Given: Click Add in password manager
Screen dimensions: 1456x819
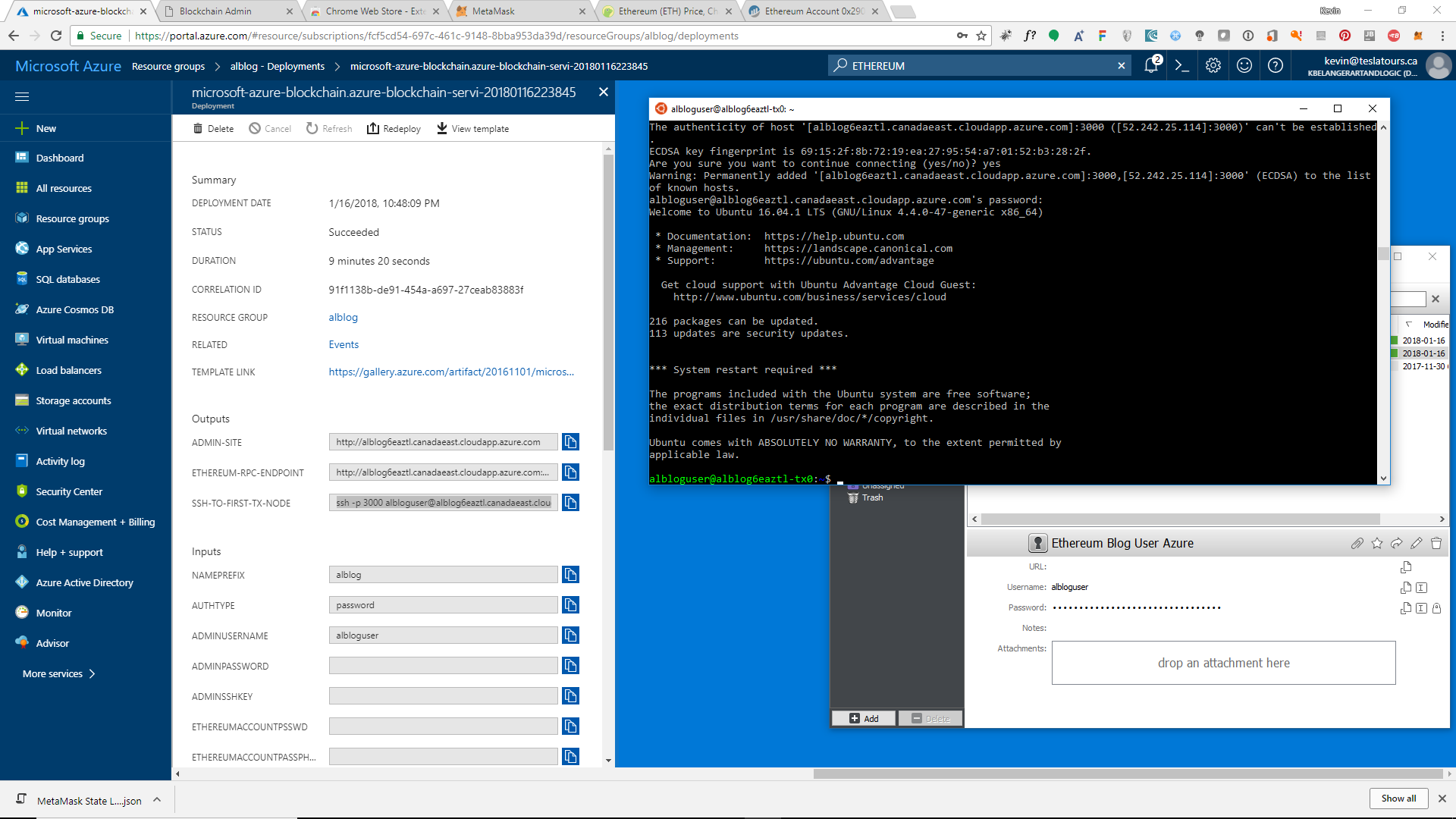Looking at the screenshot, I should tap(864, 718).
